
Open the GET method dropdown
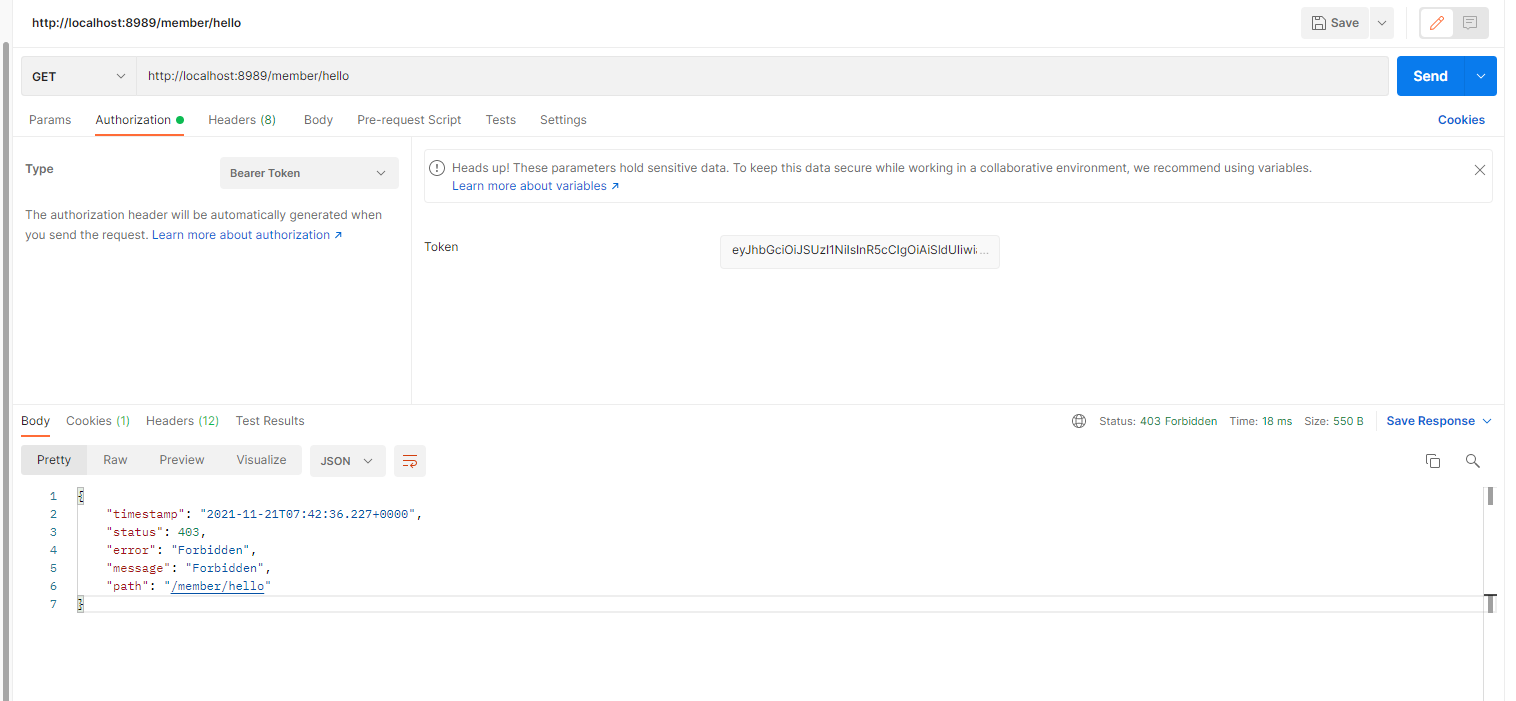(79, 76)
